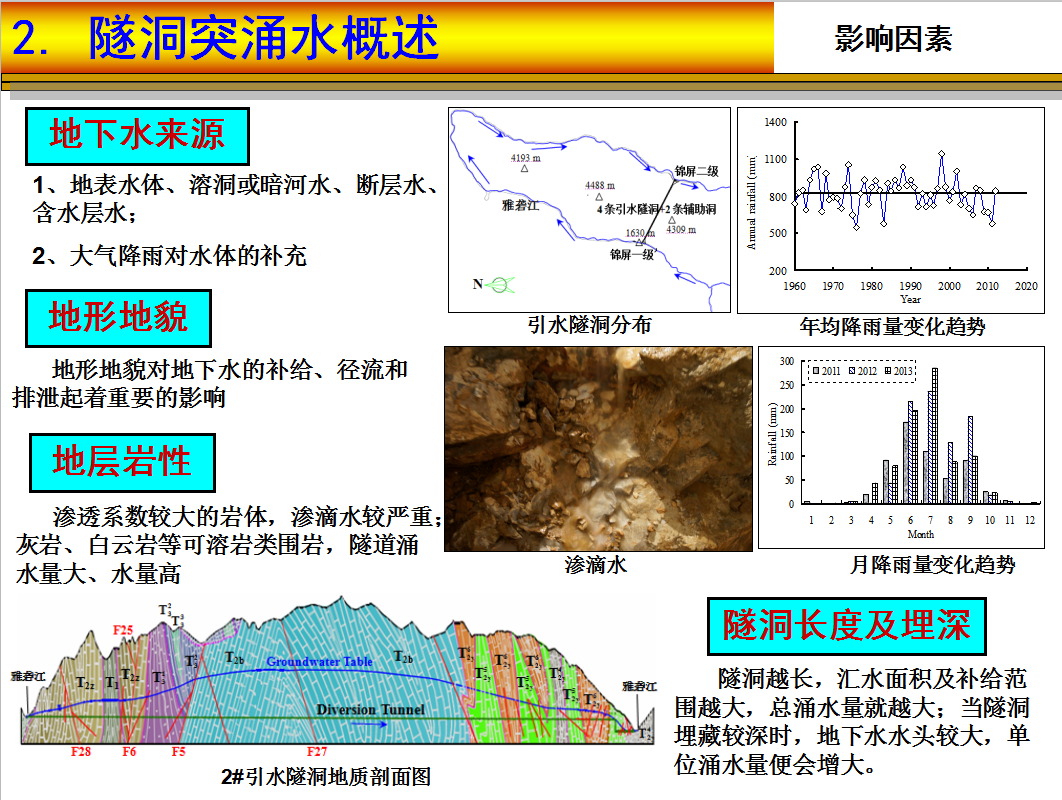The width and height of the screenshot is (1062, 800).
Task: Click the red F6 fault label
Action: tap(129, 751)
